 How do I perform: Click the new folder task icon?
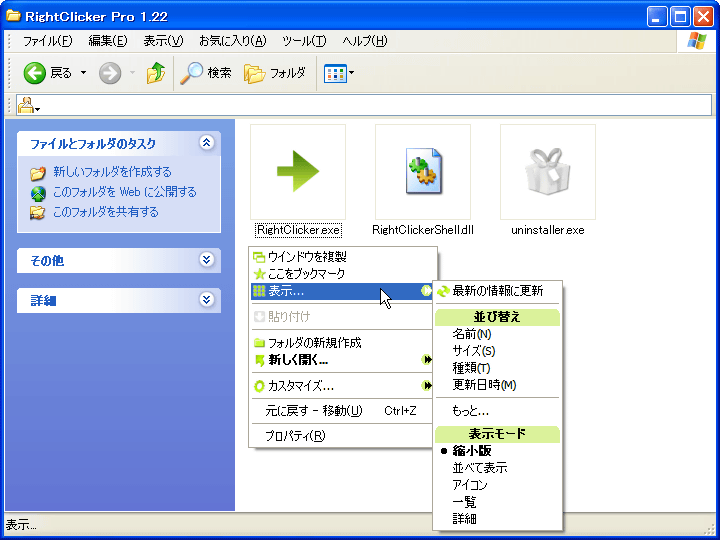coord(38,173)
